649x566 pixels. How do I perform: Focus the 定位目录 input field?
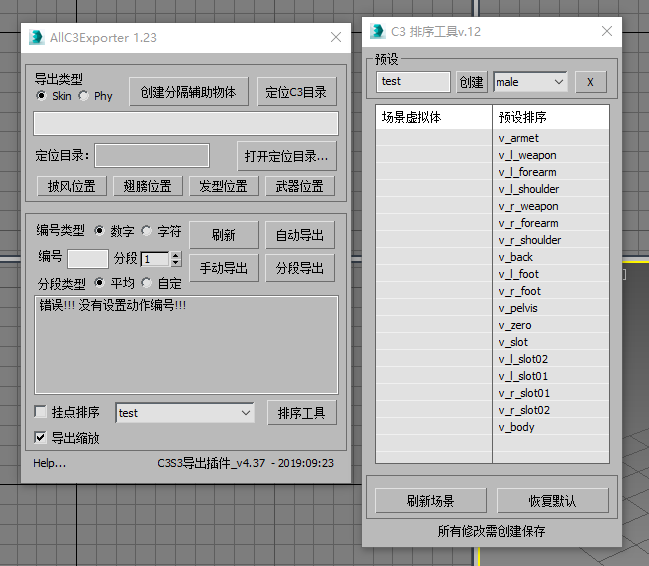(152, 155)
